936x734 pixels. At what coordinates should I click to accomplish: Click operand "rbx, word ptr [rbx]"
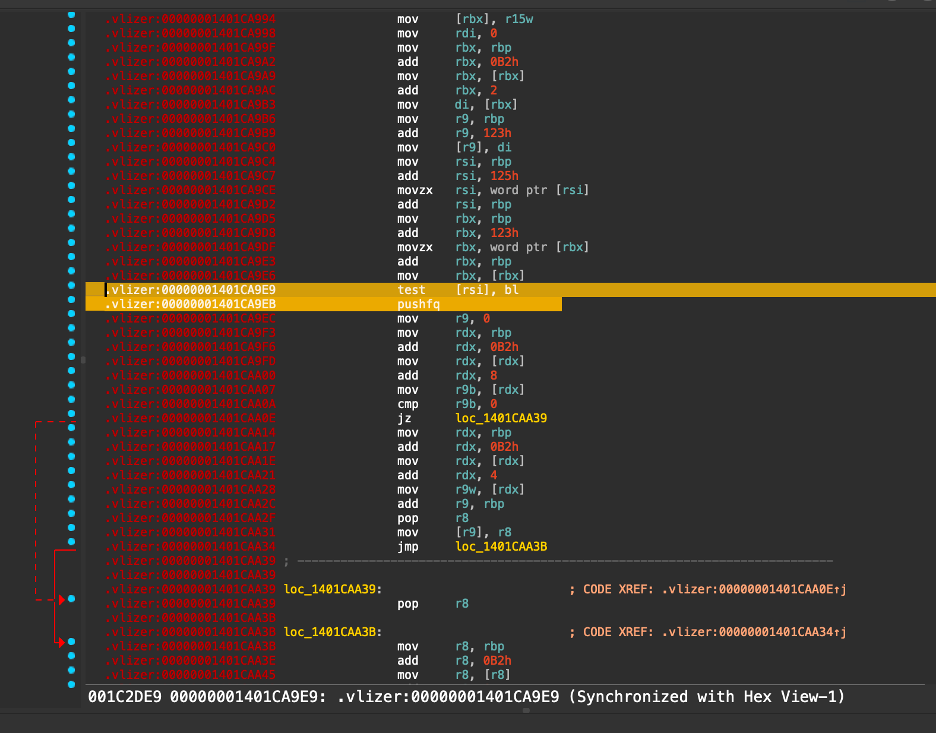point(522,247)
